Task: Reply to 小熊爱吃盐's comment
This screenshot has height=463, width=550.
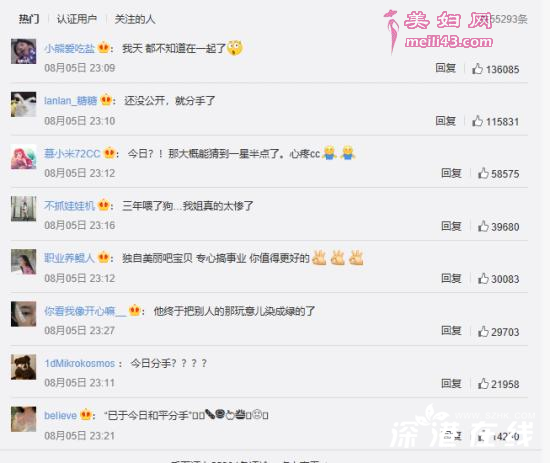Action: [445, 68]
